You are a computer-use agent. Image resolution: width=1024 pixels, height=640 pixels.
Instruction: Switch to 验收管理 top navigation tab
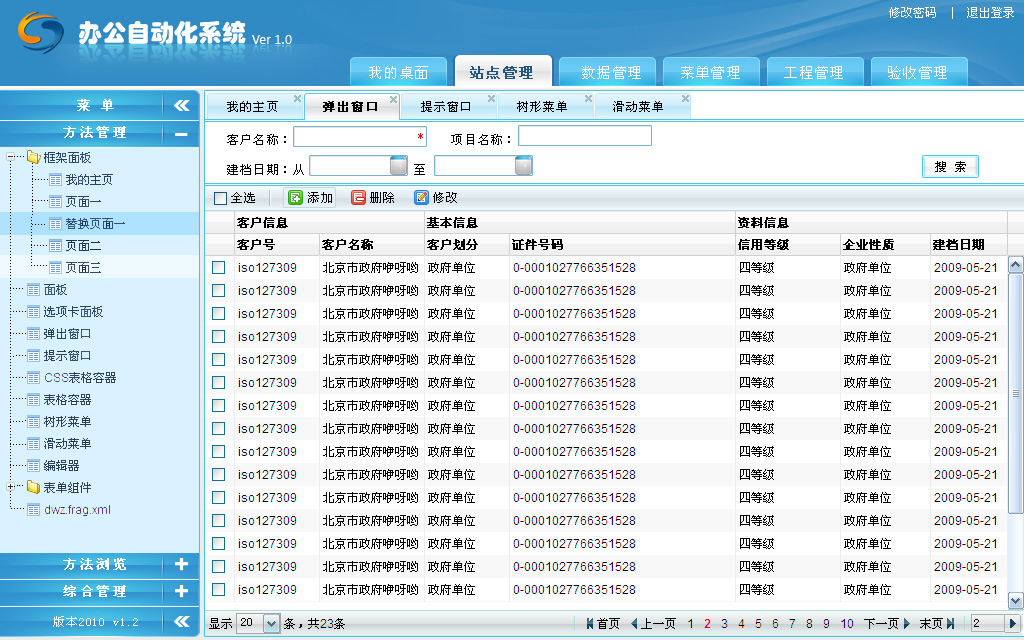coord(918,72)
